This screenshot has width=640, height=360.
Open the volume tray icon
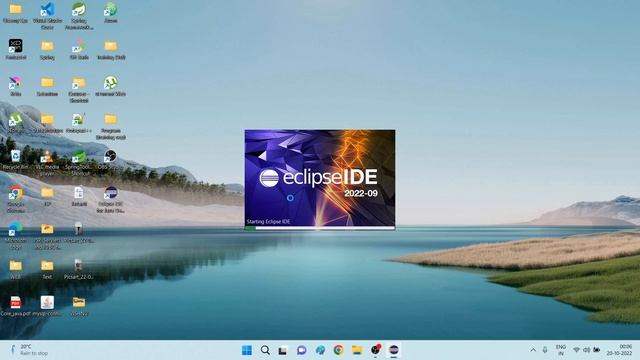pyautogui.click(x=587, y=350)
